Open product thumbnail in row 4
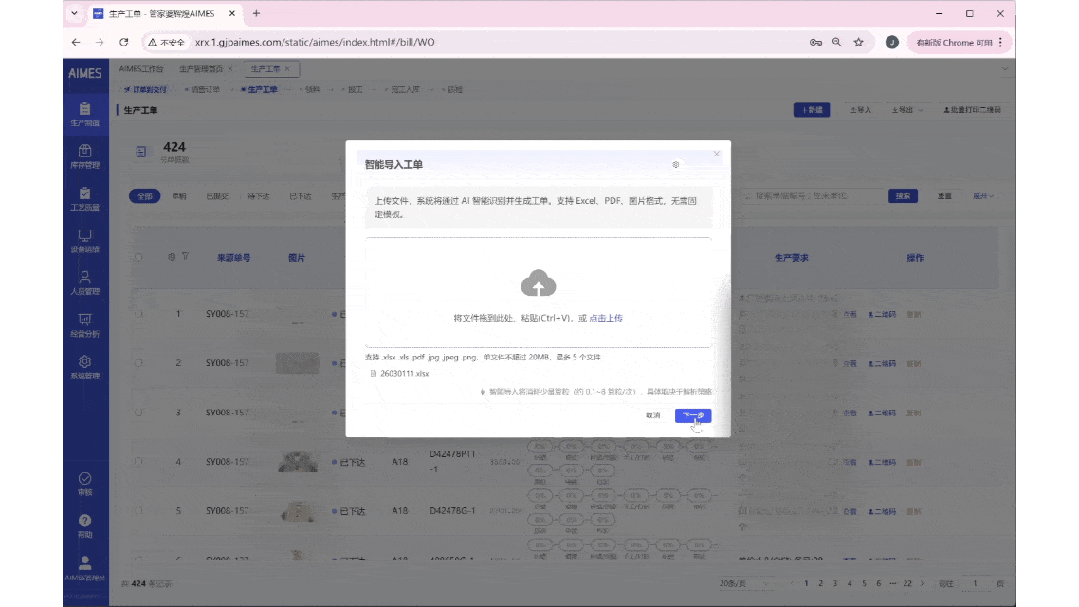Image resolution: width=1079 pixels, height=607 pixels. (298, 462)
